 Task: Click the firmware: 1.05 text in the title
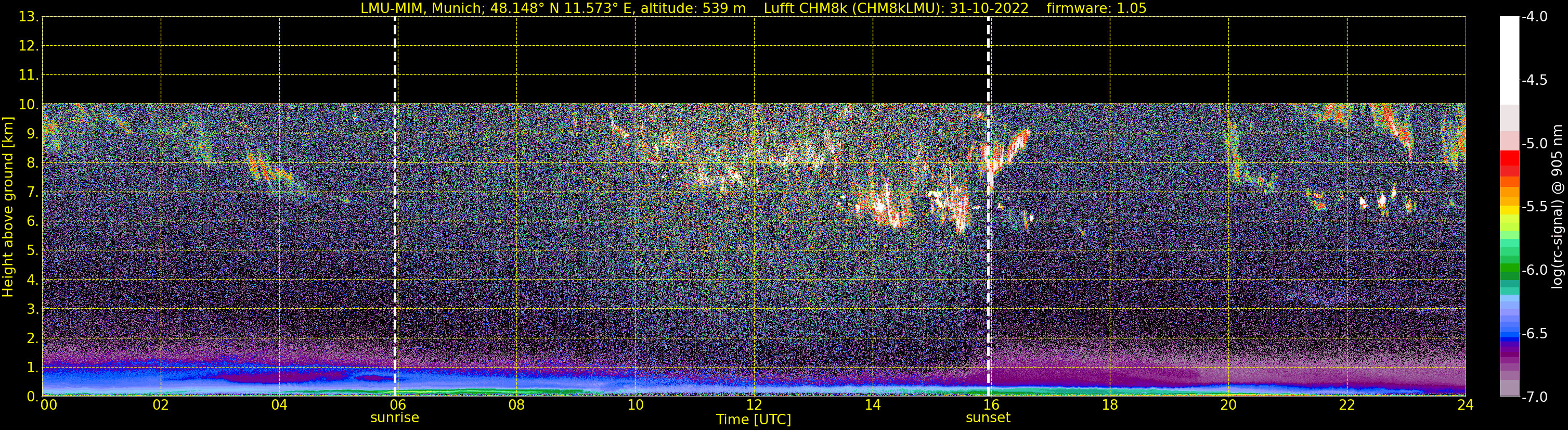[1096, 8]
